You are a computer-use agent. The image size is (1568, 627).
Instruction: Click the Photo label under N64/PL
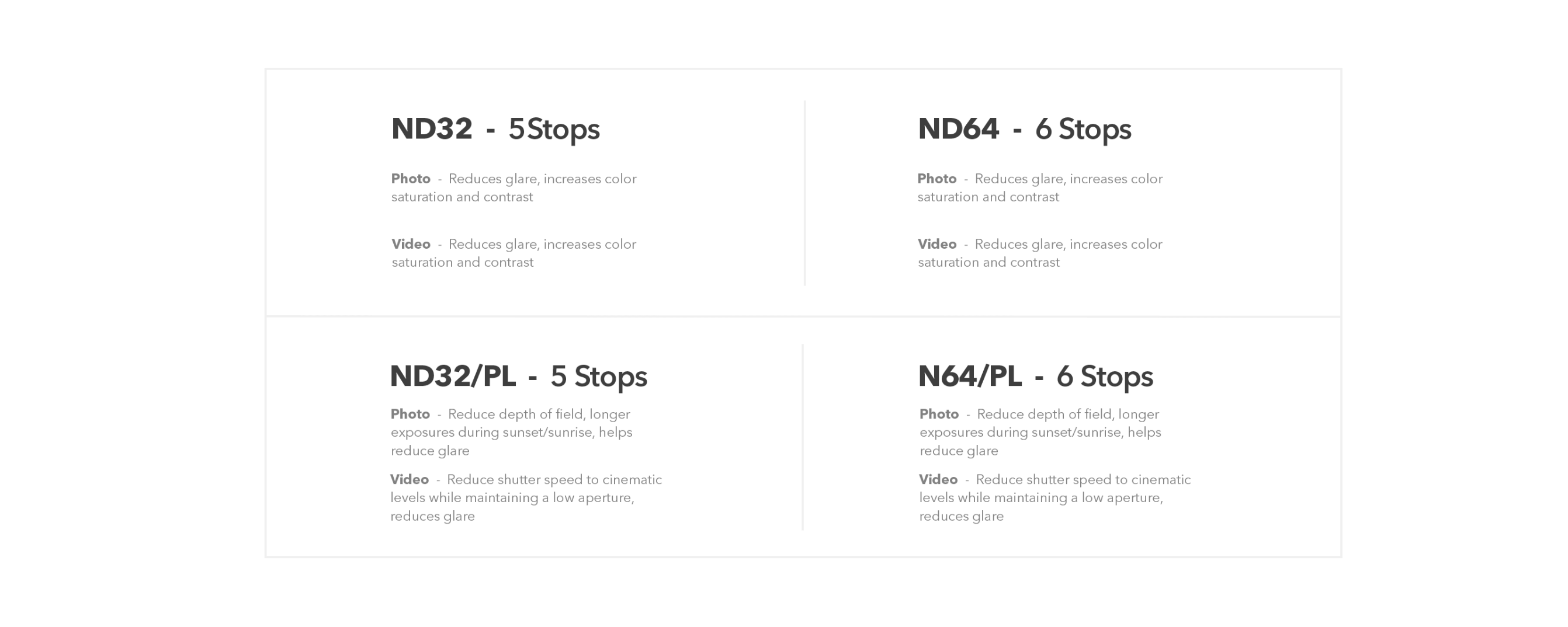pyautogui.click(x=939, y=414)
